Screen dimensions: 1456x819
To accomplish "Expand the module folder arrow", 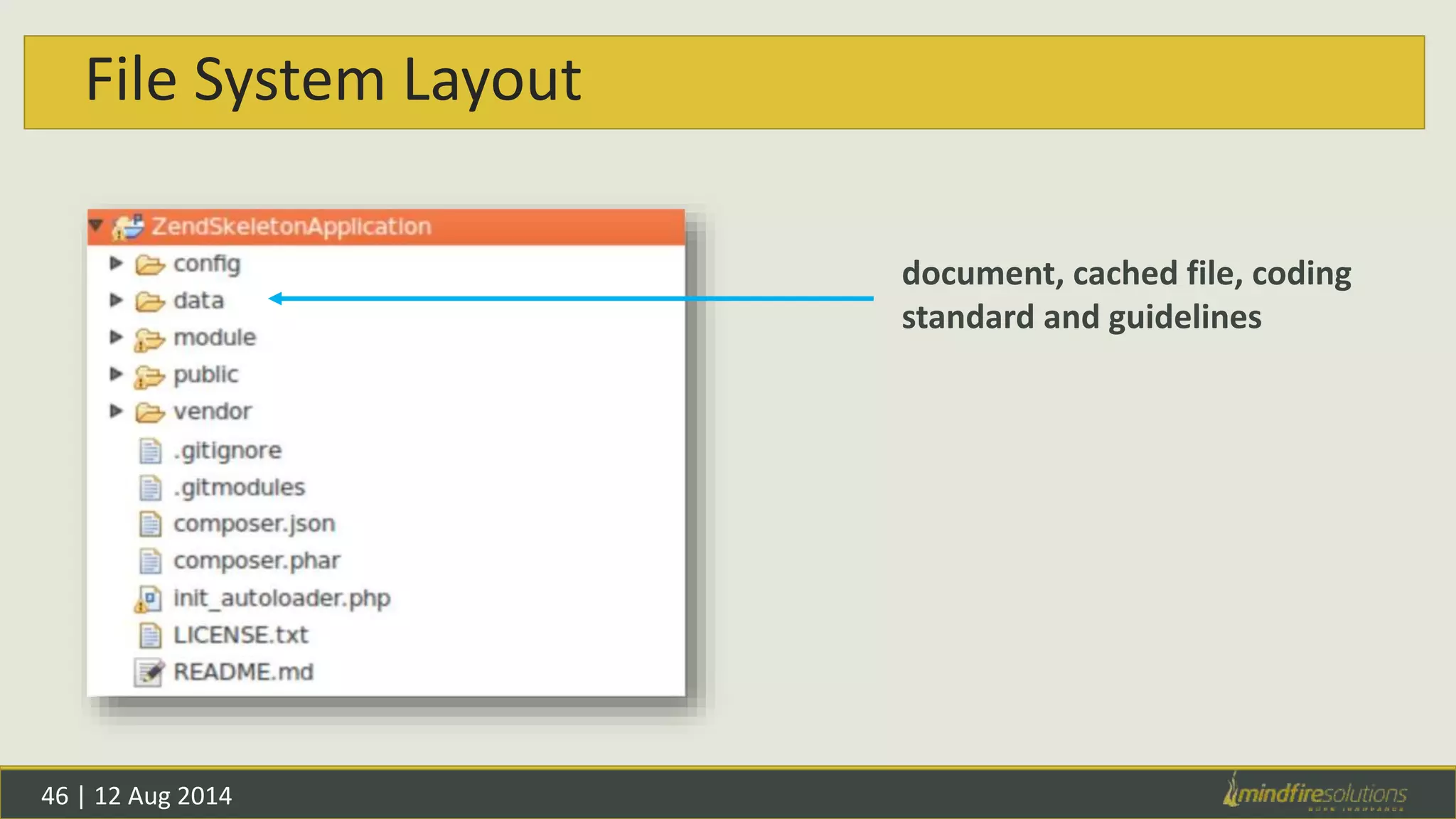I will click(x=116, y=337).
